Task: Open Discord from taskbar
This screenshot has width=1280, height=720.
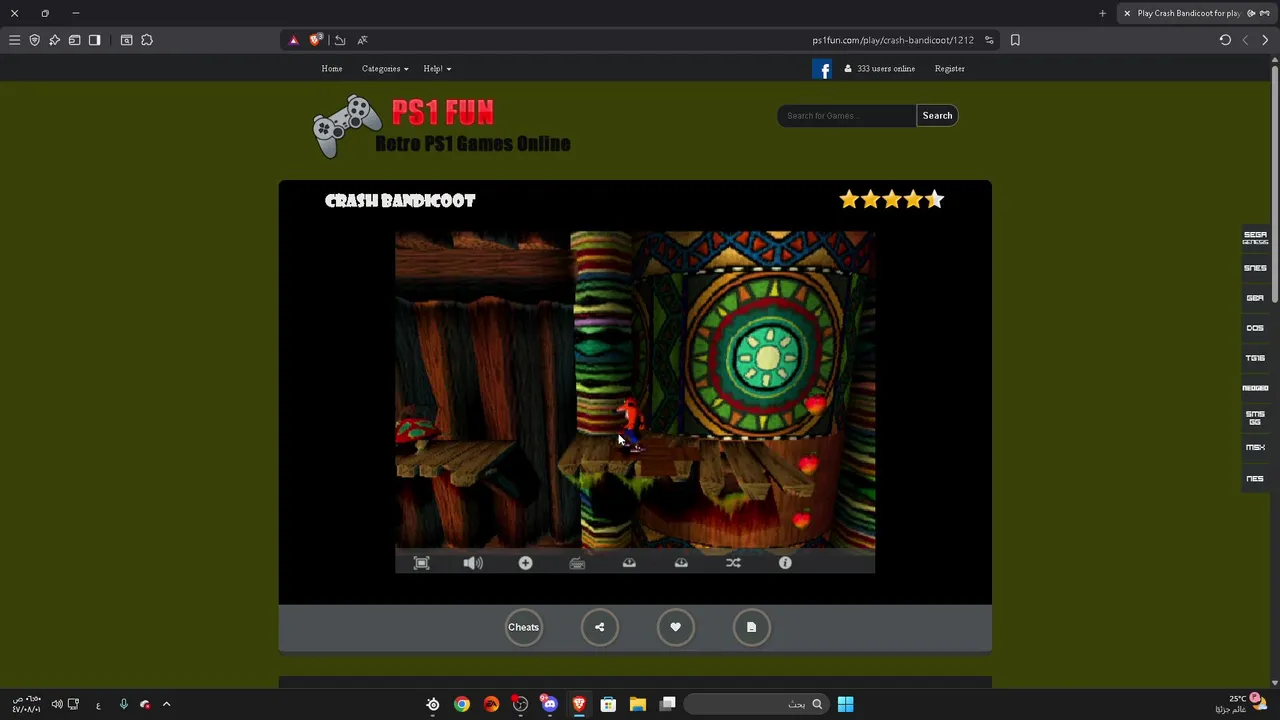Action: point(549,704)
